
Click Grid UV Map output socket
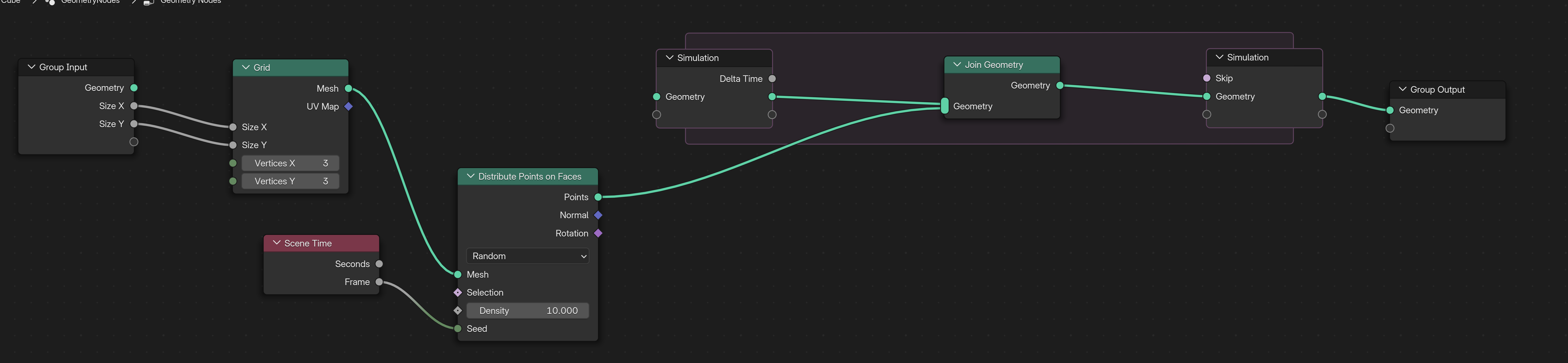coord(348,106)
